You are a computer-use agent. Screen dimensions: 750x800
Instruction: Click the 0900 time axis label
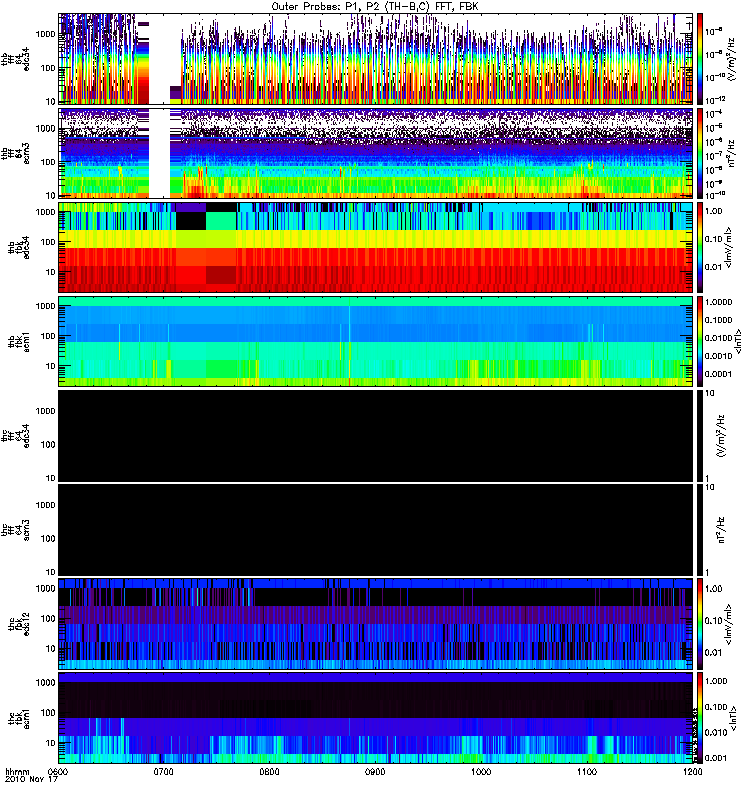click(x=375, y=771)
